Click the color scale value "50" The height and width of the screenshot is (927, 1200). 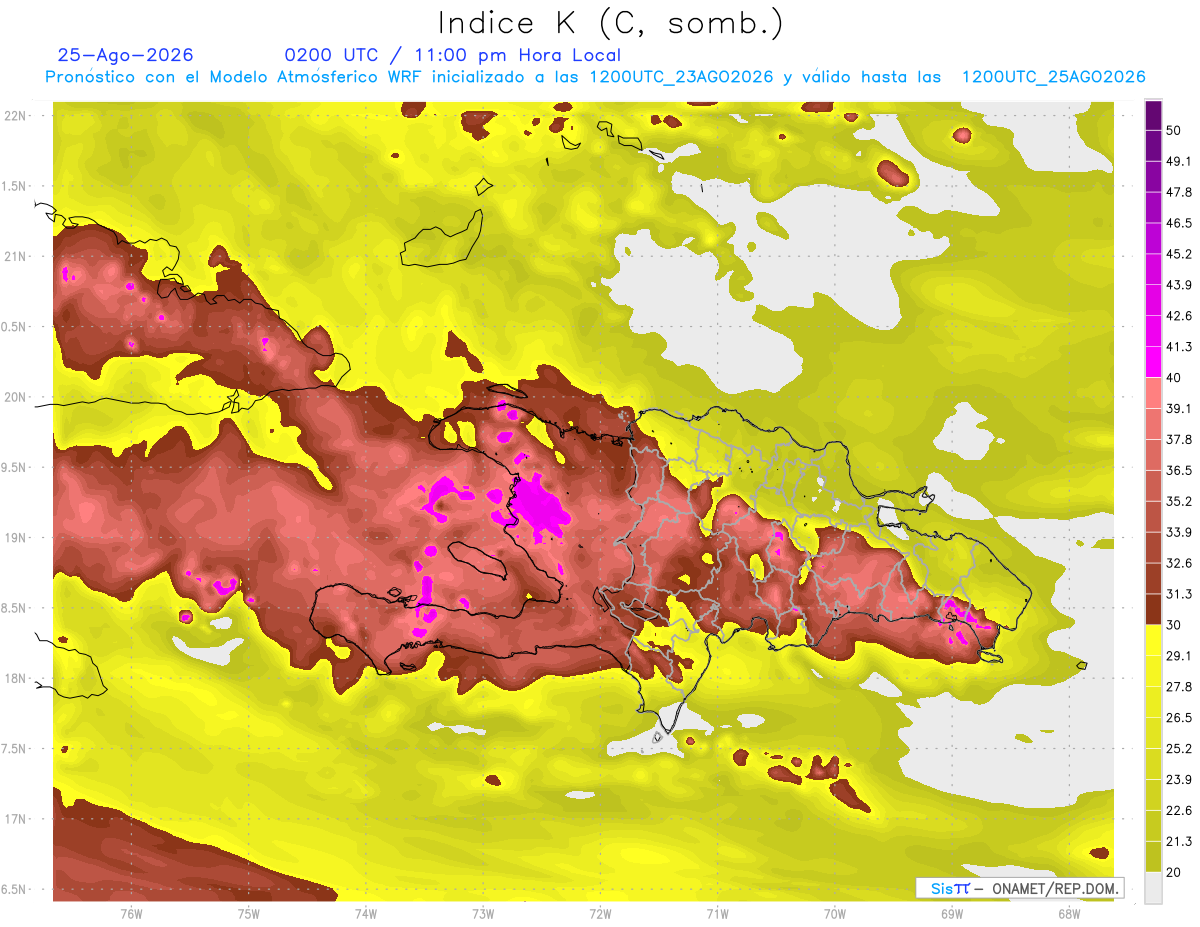(1174, 132)
